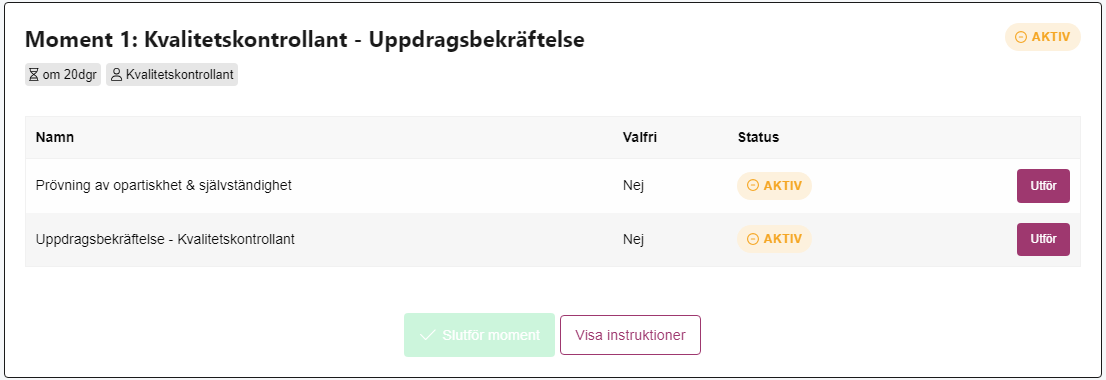The height and width of the screenshot is (380, 1106).
Task: Click the AKTIV status icon for the Prövning row
Action: (x=753, y=186)
